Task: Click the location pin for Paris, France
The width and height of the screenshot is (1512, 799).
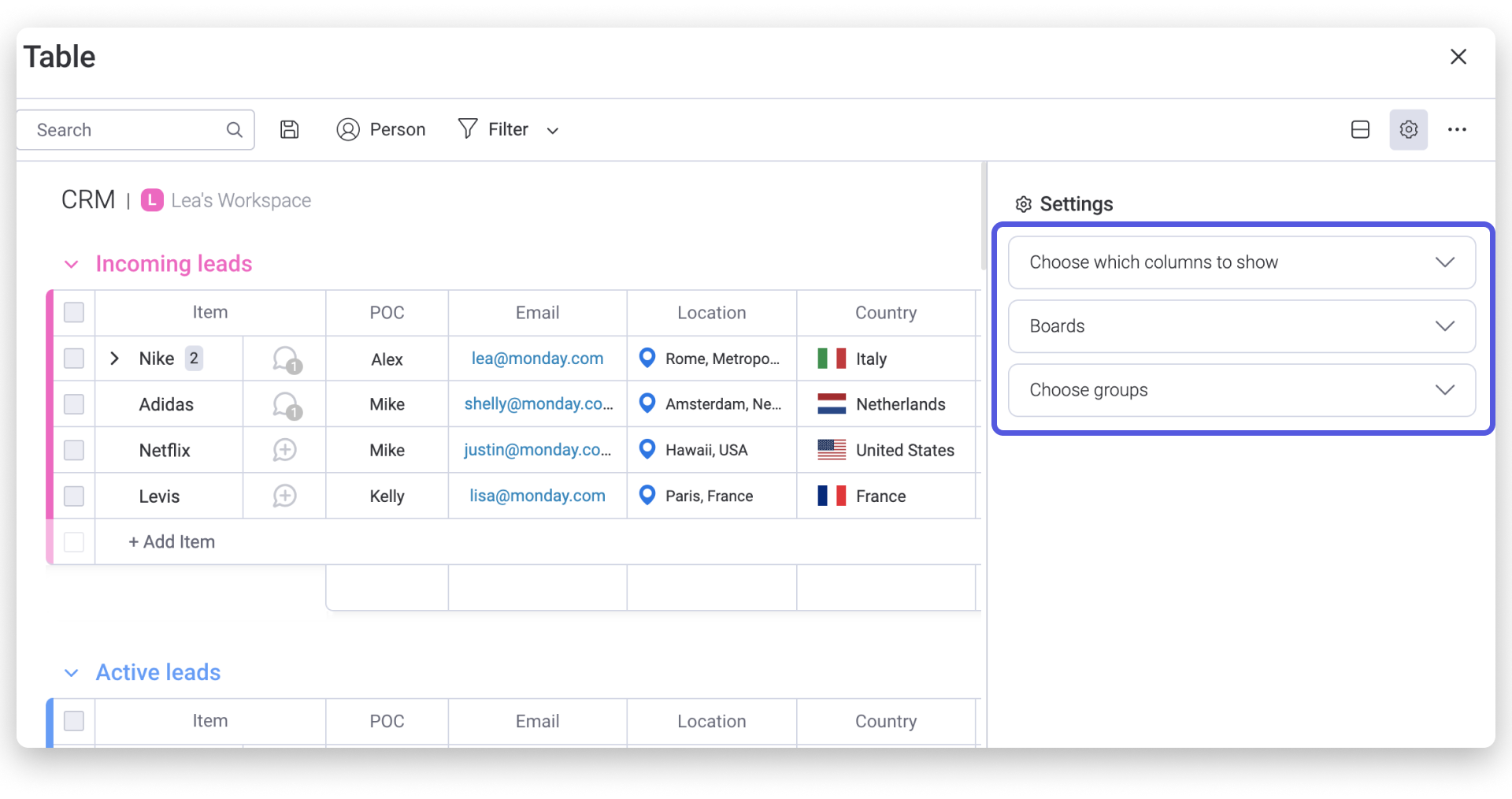Action: (x=647, y=496)
